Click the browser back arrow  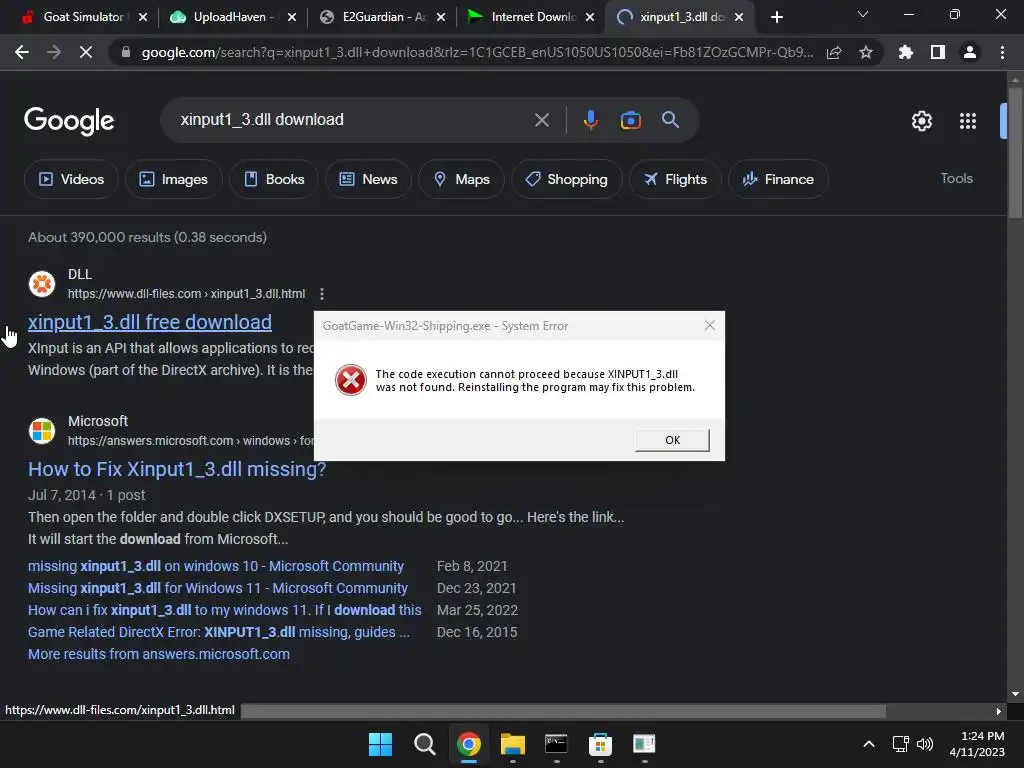pyautogui.click(x=22, y=52)
